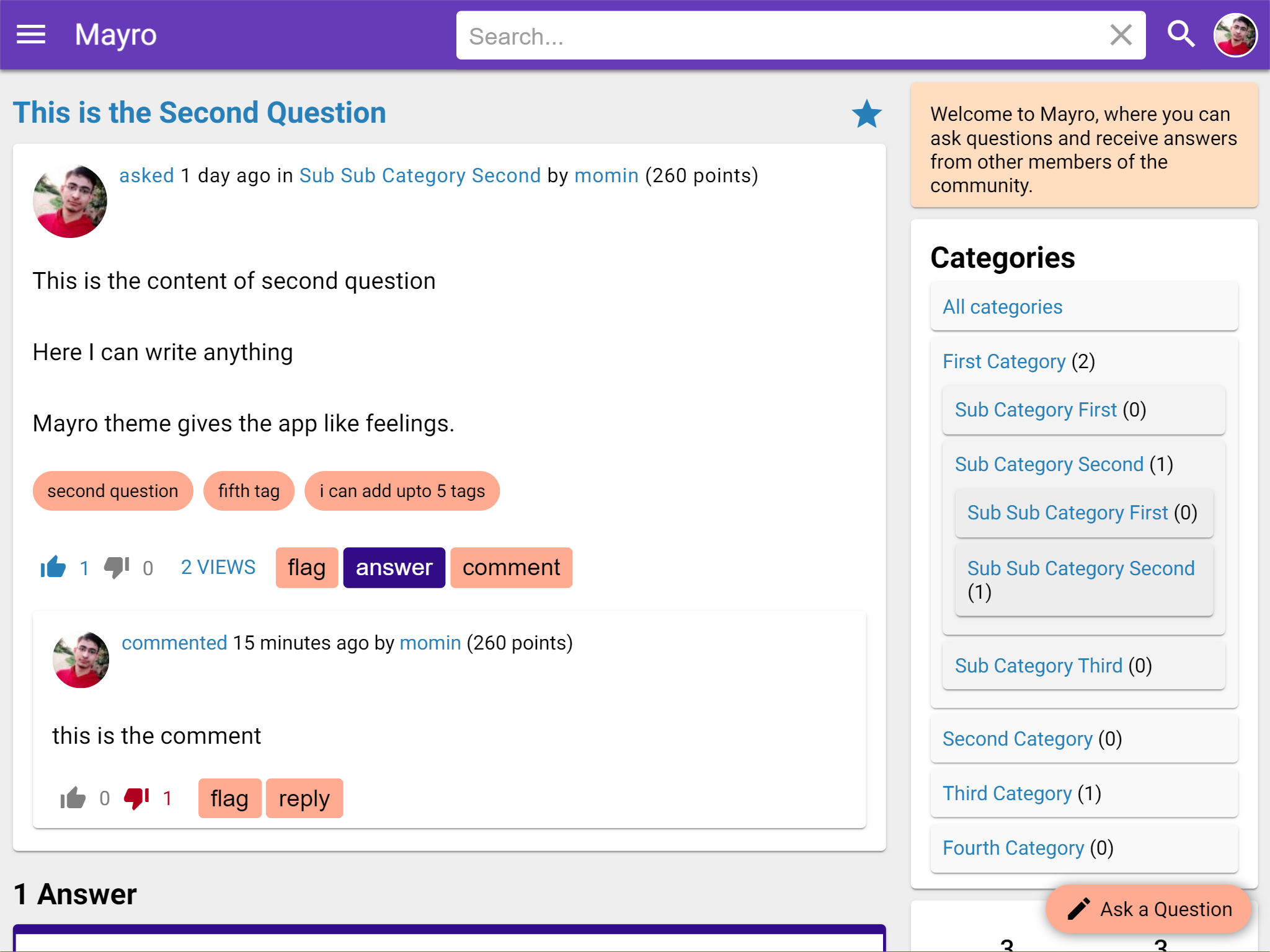The image size is (1270, 952).
Task: Downvote the question with thumbs down
Action: coord(117,567)
